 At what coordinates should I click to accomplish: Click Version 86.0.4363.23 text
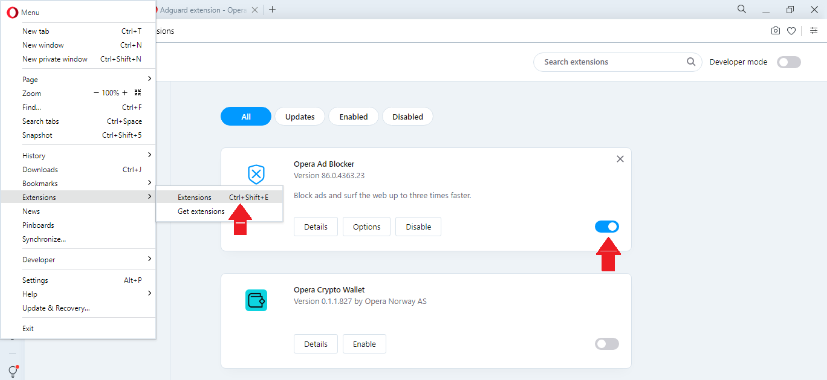(x=329, y=175)
